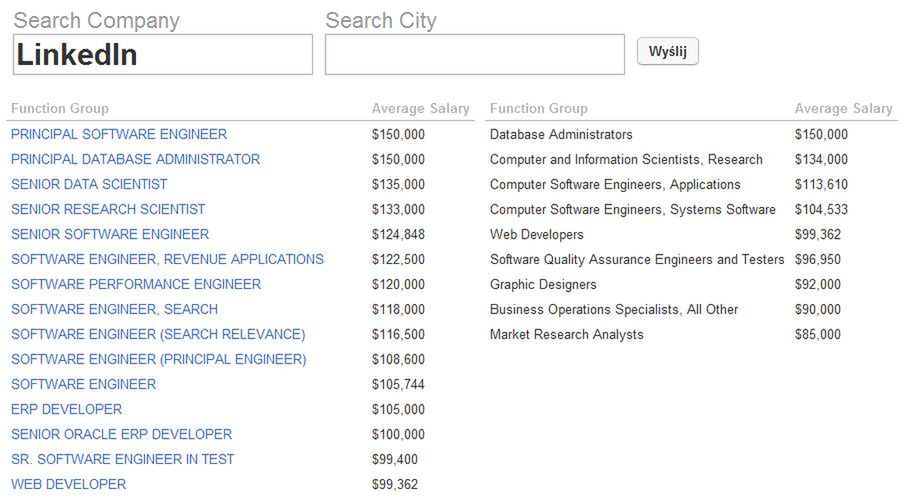The width and height of the screenshot is (900, 500).
Task: Click SR. SOFTWARE ENGINEER IN TEST link
Action: 122,459
